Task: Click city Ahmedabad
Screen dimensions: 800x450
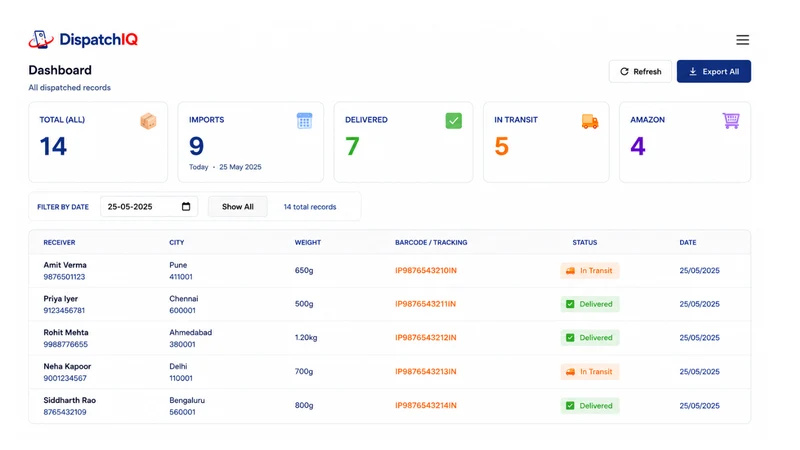Action: pos(191,332)
